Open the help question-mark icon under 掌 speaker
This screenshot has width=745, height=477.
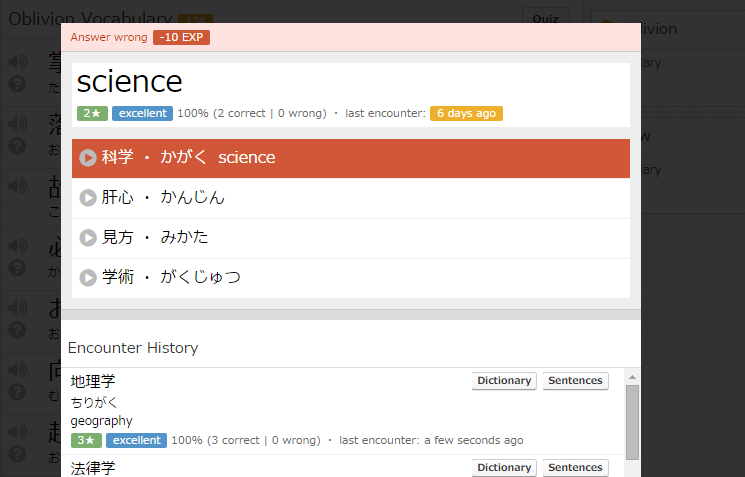tap(17, 85)
